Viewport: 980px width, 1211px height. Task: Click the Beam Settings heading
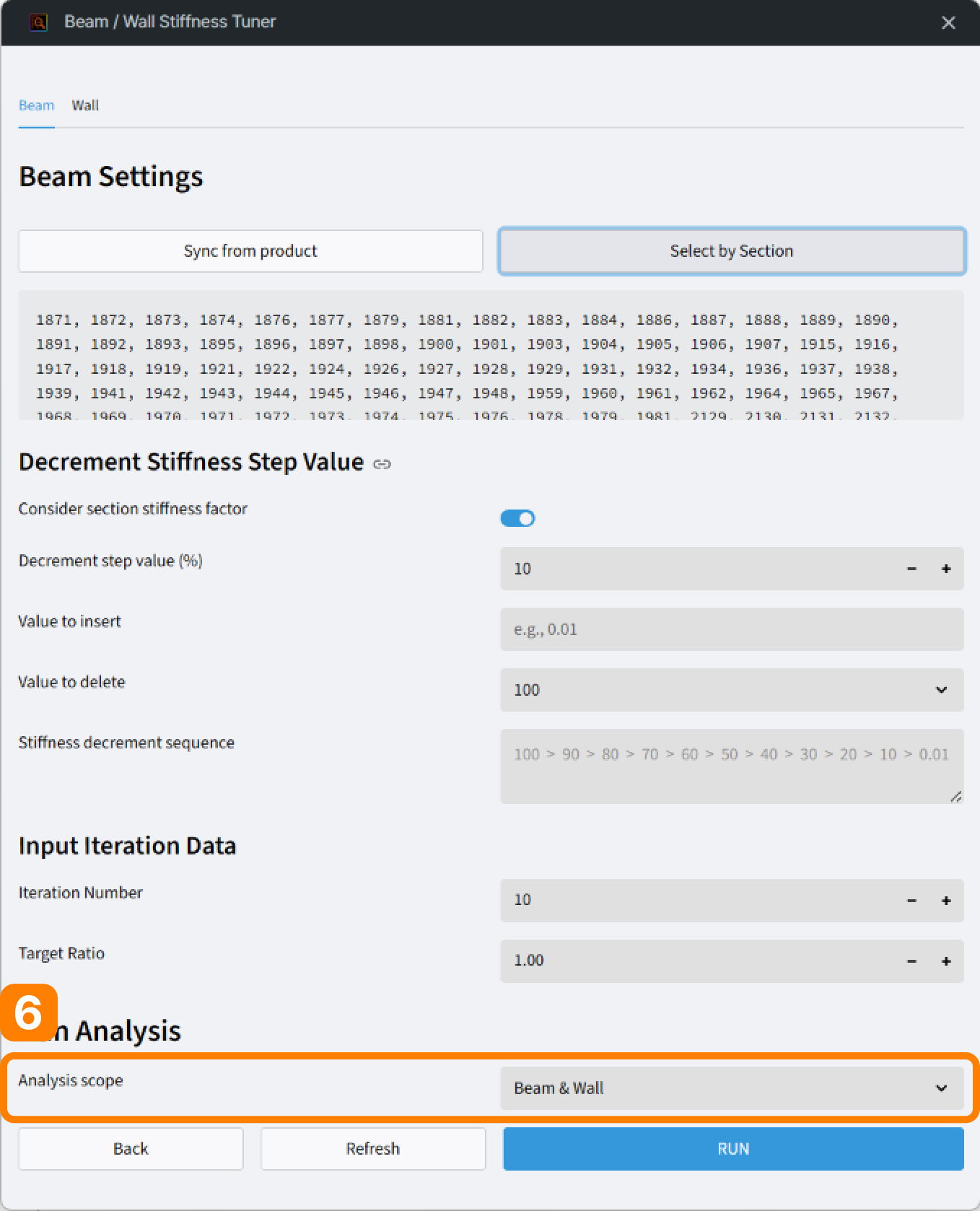click(x=111, y=177)
